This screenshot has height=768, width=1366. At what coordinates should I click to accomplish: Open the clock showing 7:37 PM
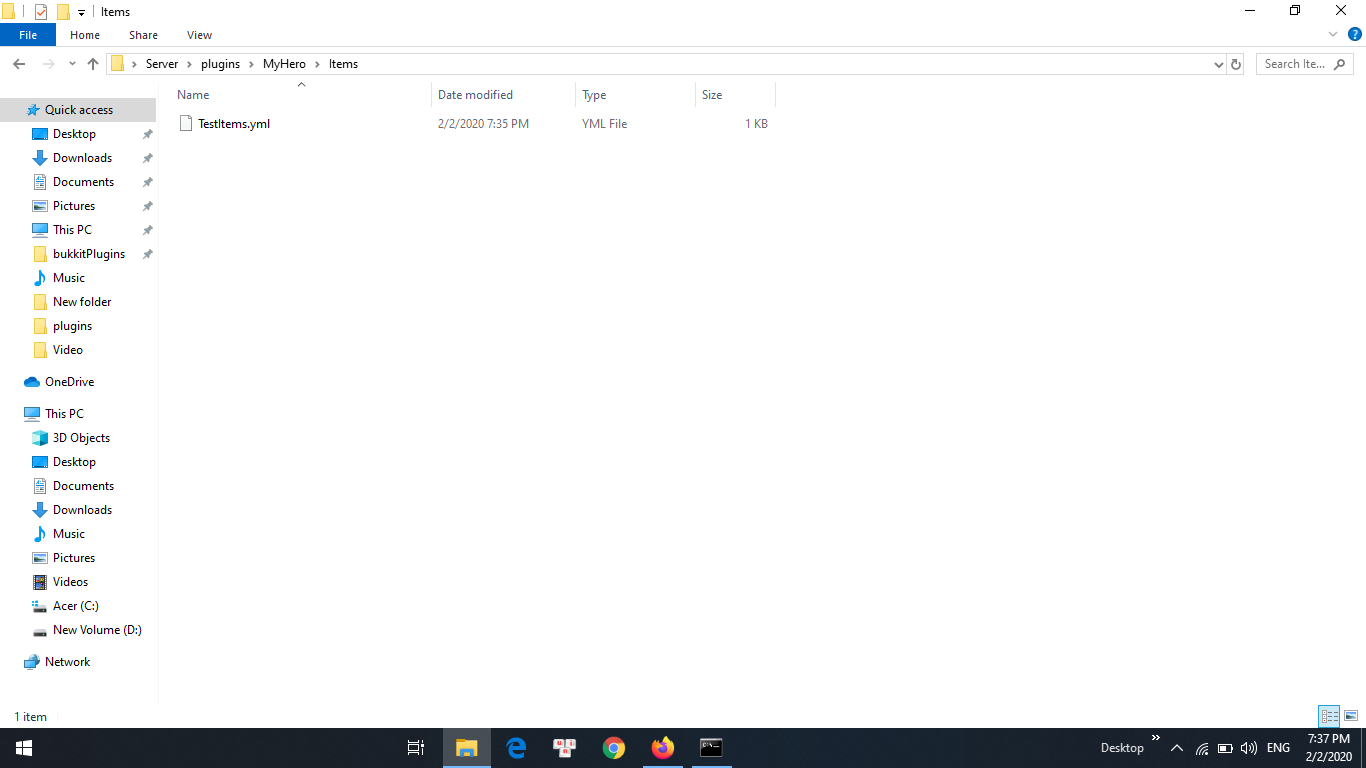pos(1329,748)
